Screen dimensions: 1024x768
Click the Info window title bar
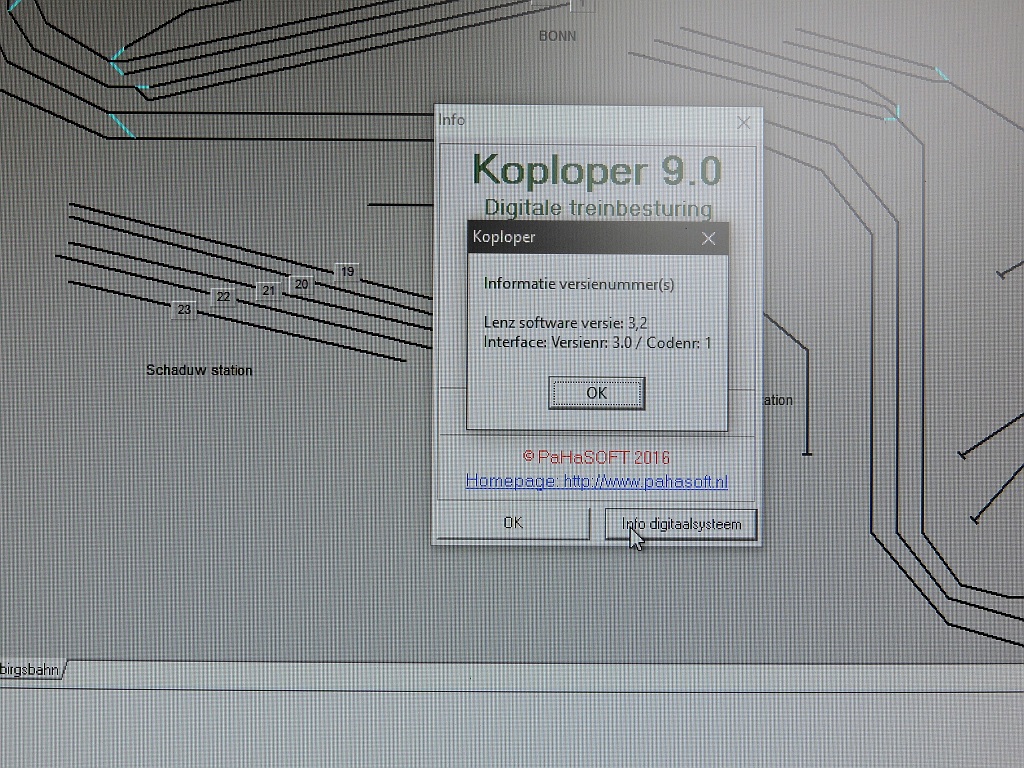(580, 121)
